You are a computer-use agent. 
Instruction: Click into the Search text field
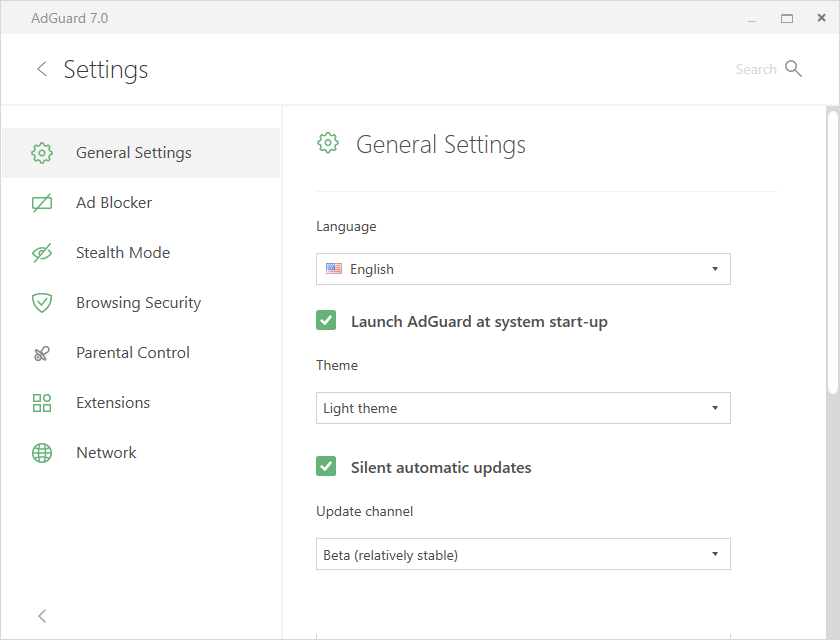pyautogui.click(x=754, y=69)
